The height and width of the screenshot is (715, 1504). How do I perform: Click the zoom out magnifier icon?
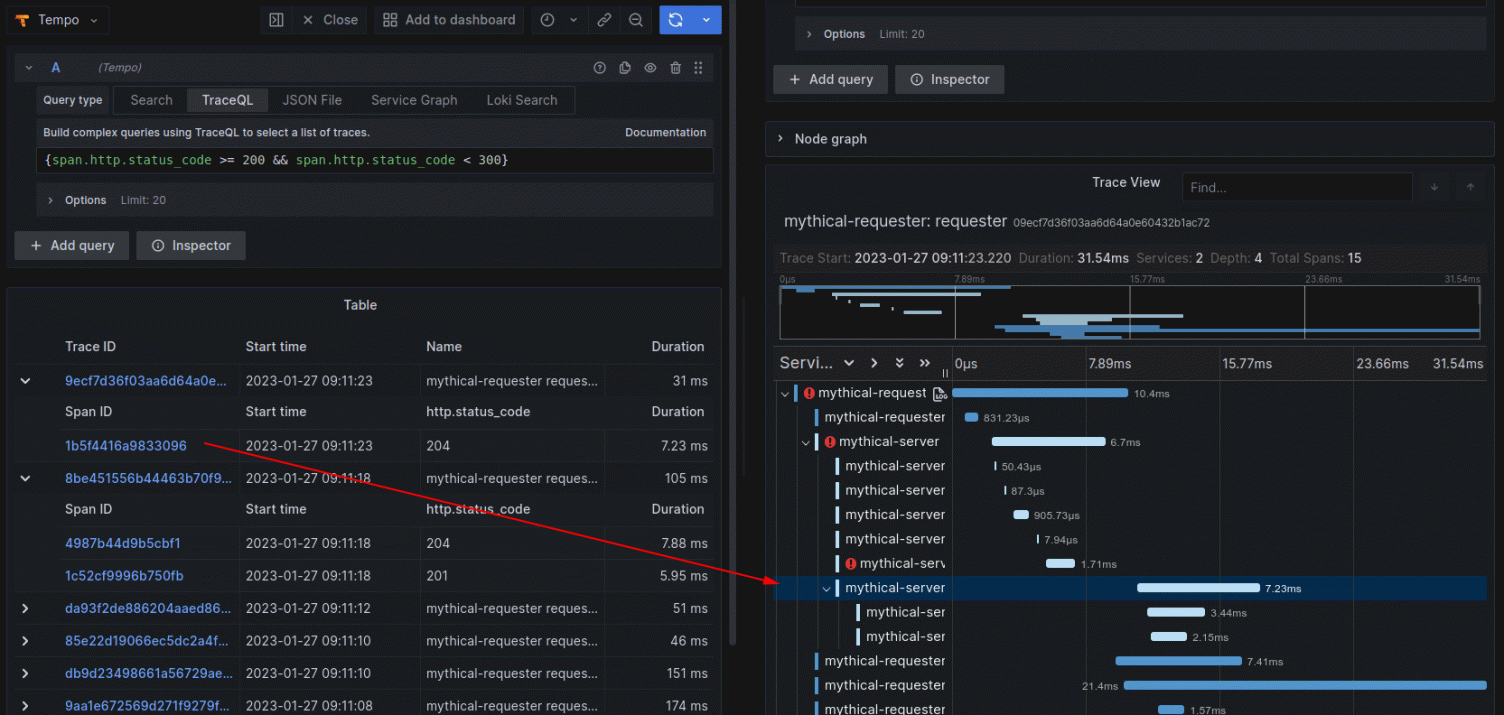coord(636,20)
